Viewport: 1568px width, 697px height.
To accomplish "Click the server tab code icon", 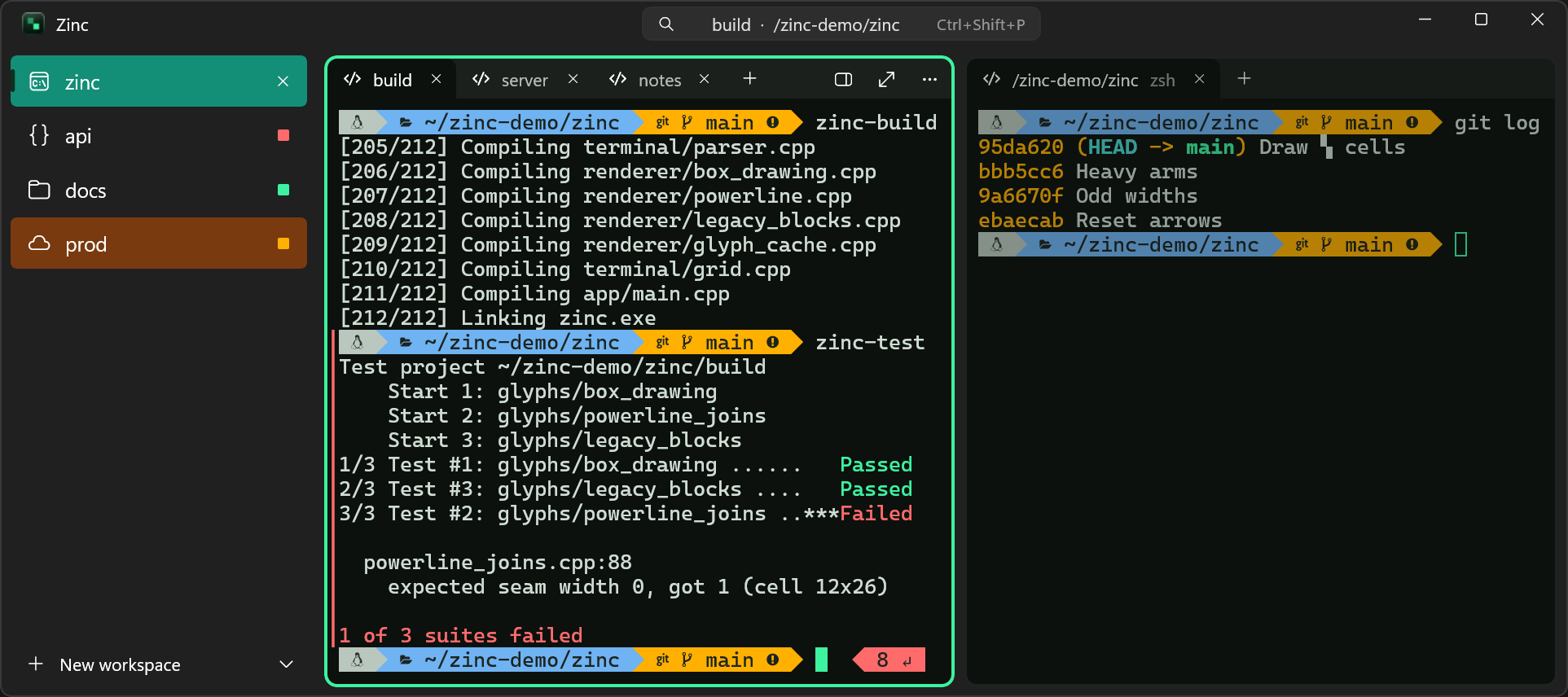I will point(481,79).
